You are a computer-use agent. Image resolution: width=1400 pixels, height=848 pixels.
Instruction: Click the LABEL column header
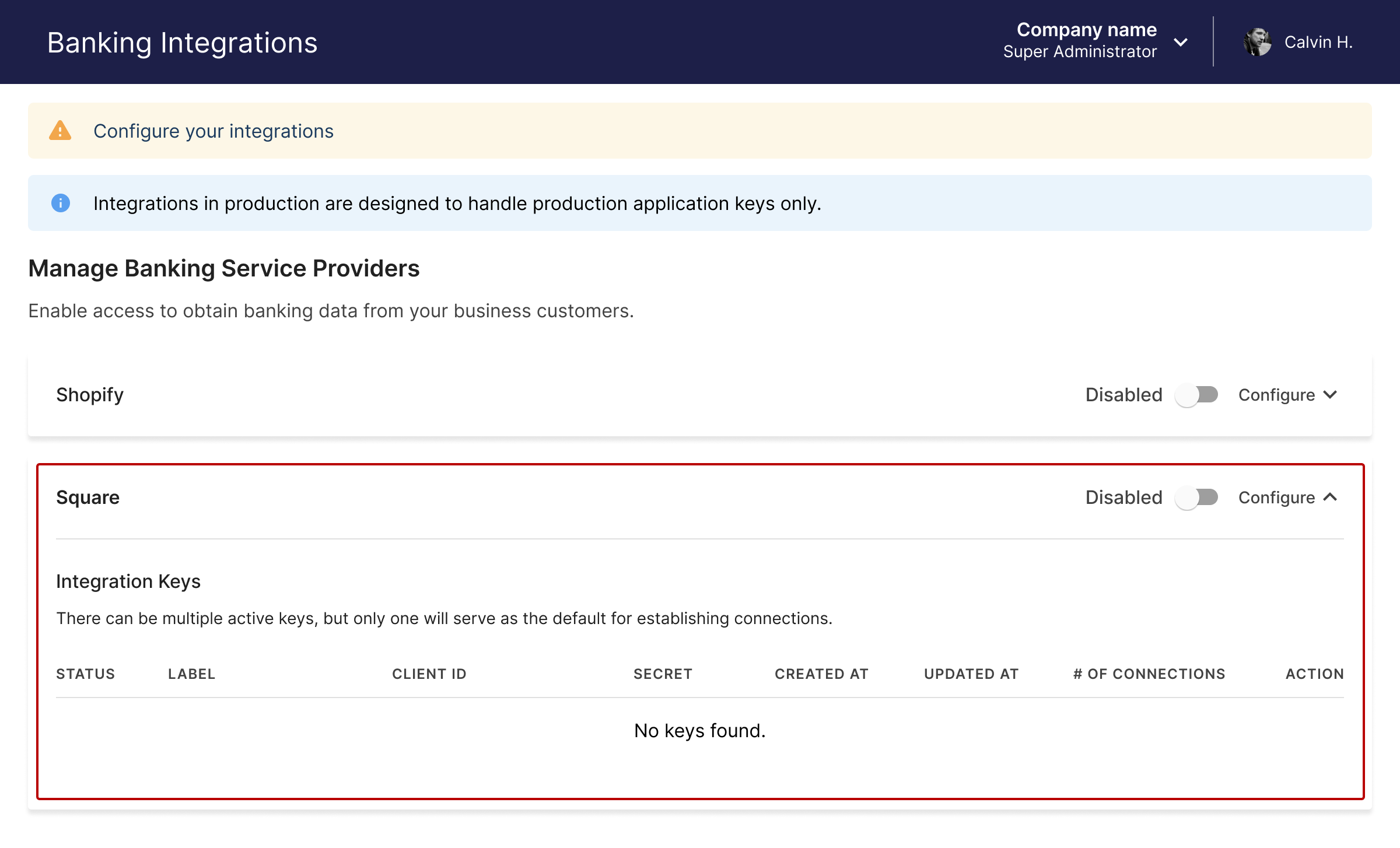[x=192, y=674]
